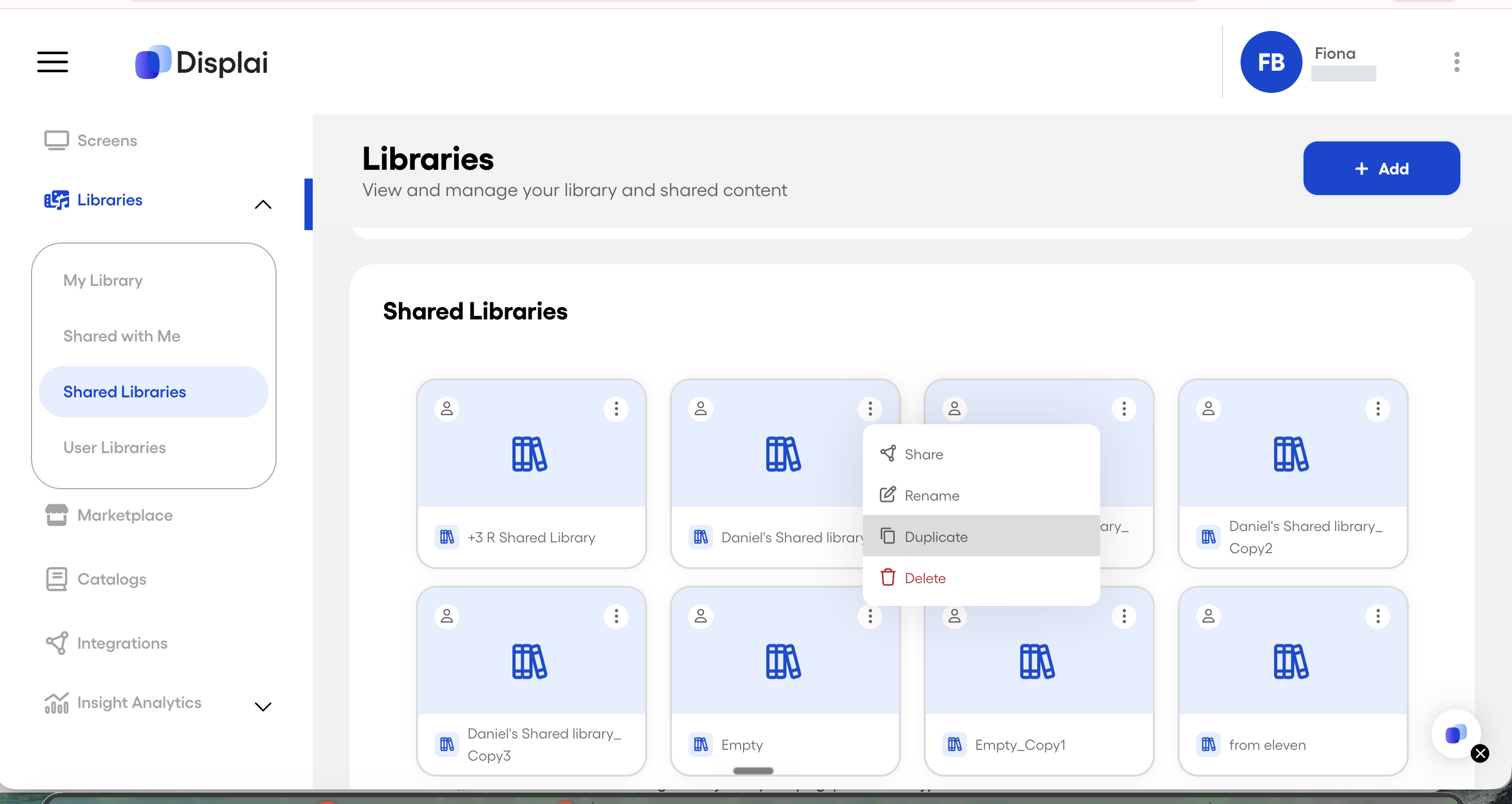Go to My Library
This screenshot has height=804, width=1512.
coord(103,280)
